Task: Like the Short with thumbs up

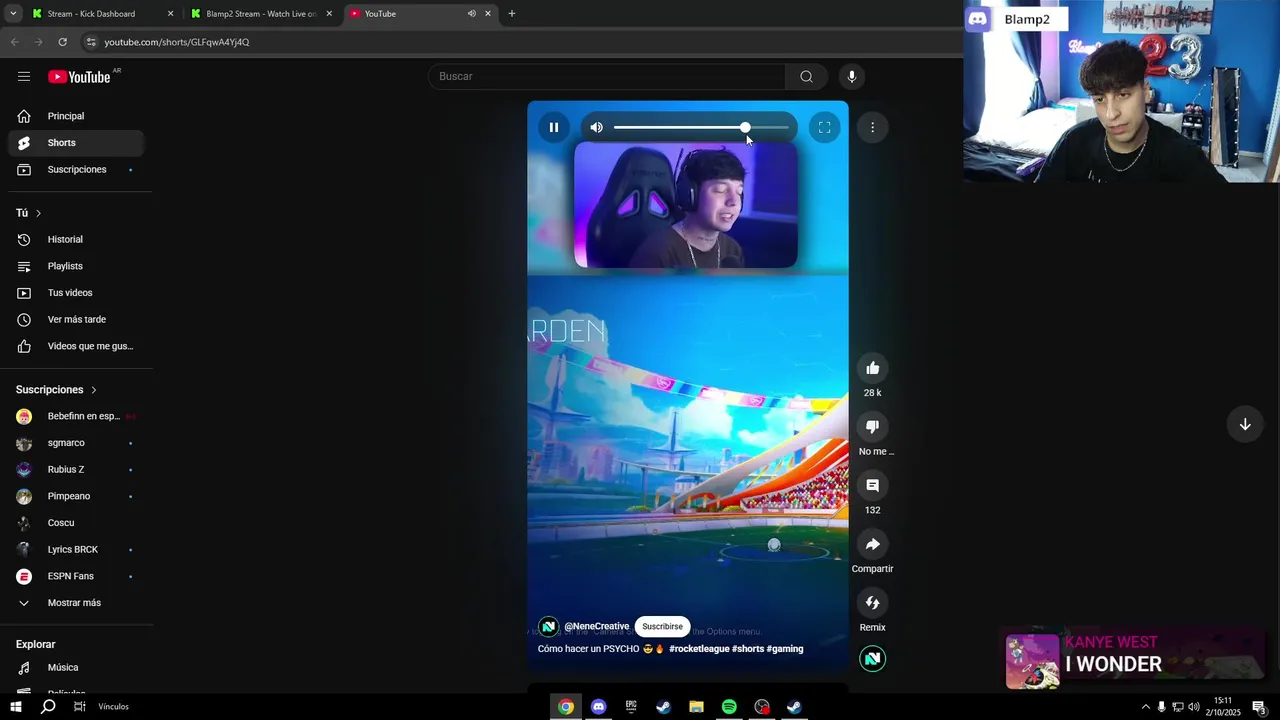Action: pos(873,368)
